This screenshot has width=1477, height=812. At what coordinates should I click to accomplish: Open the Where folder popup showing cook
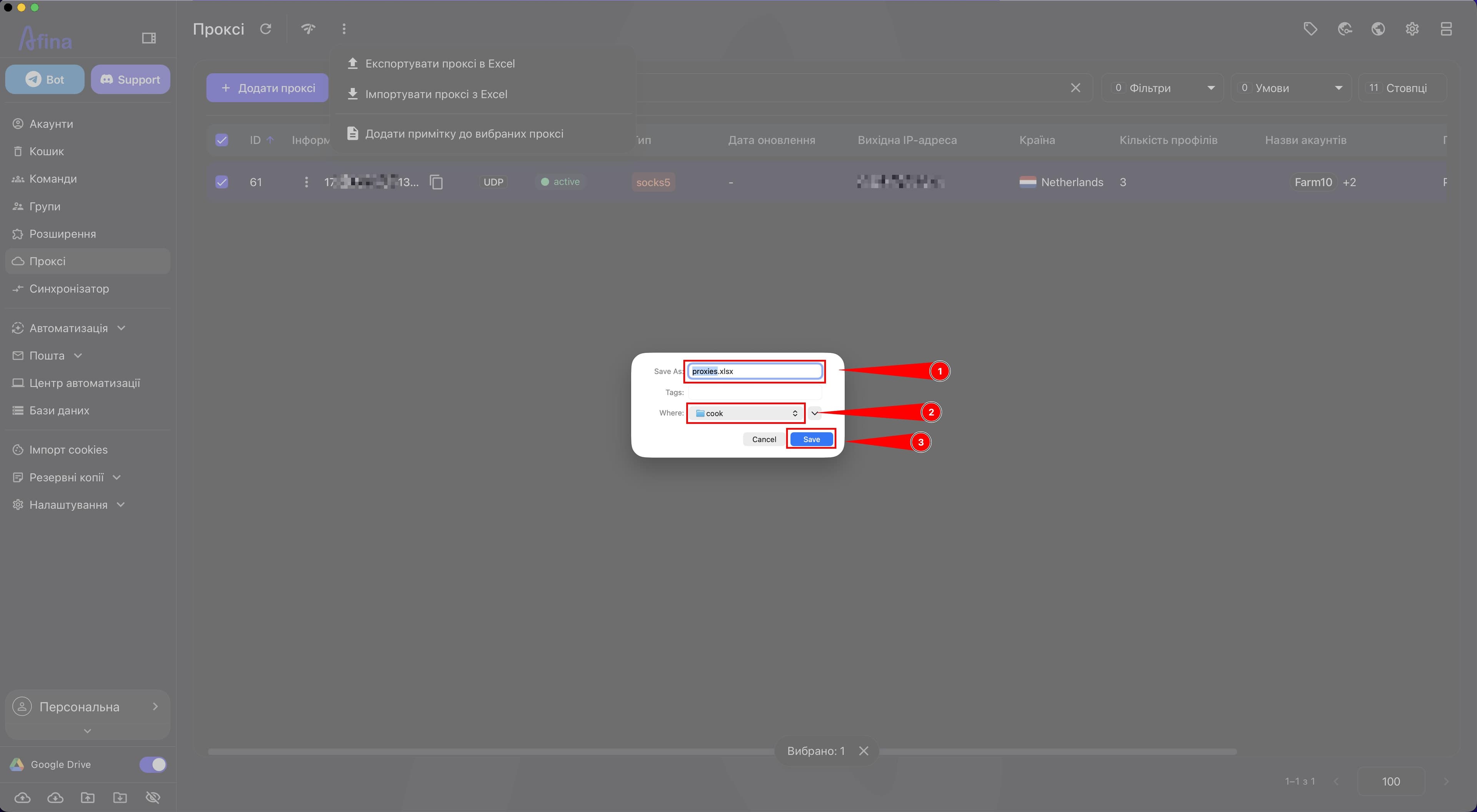click(x=746, y=413)
